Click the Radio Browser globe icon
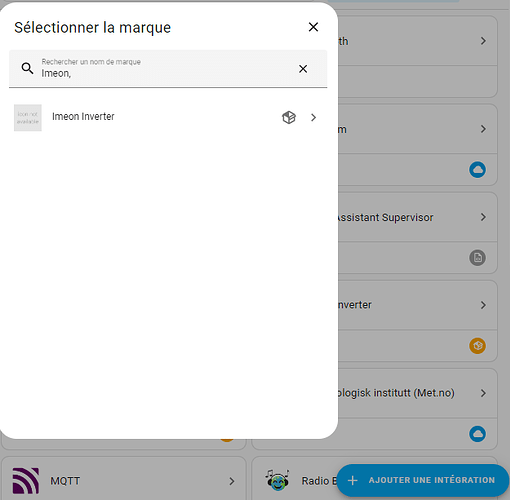The height and width of the screenshot is (500, 510). point(278,480)
